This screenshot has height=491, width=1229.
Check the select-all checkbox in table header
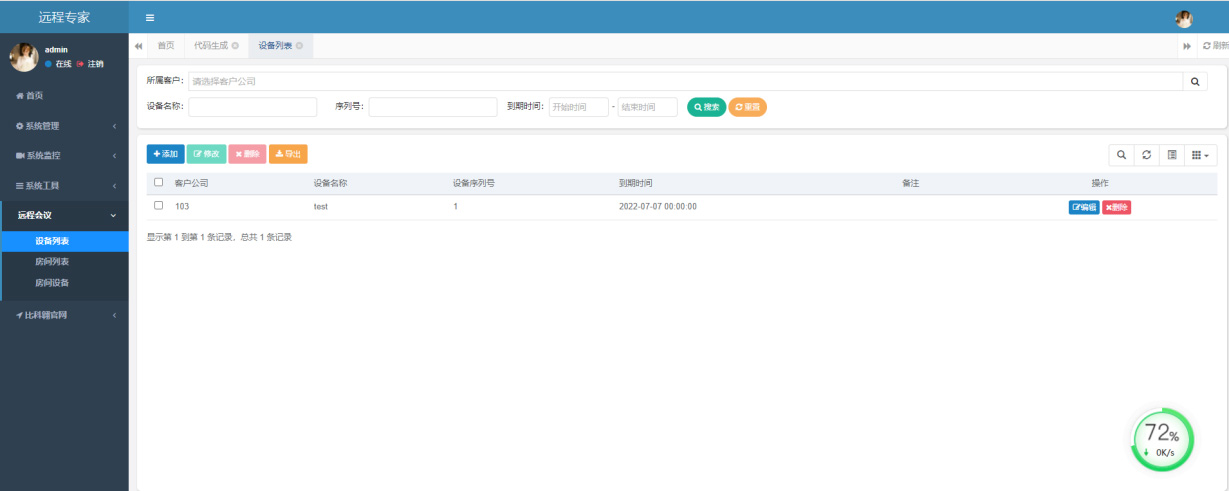pyautogui.click(x=158, y=183)
